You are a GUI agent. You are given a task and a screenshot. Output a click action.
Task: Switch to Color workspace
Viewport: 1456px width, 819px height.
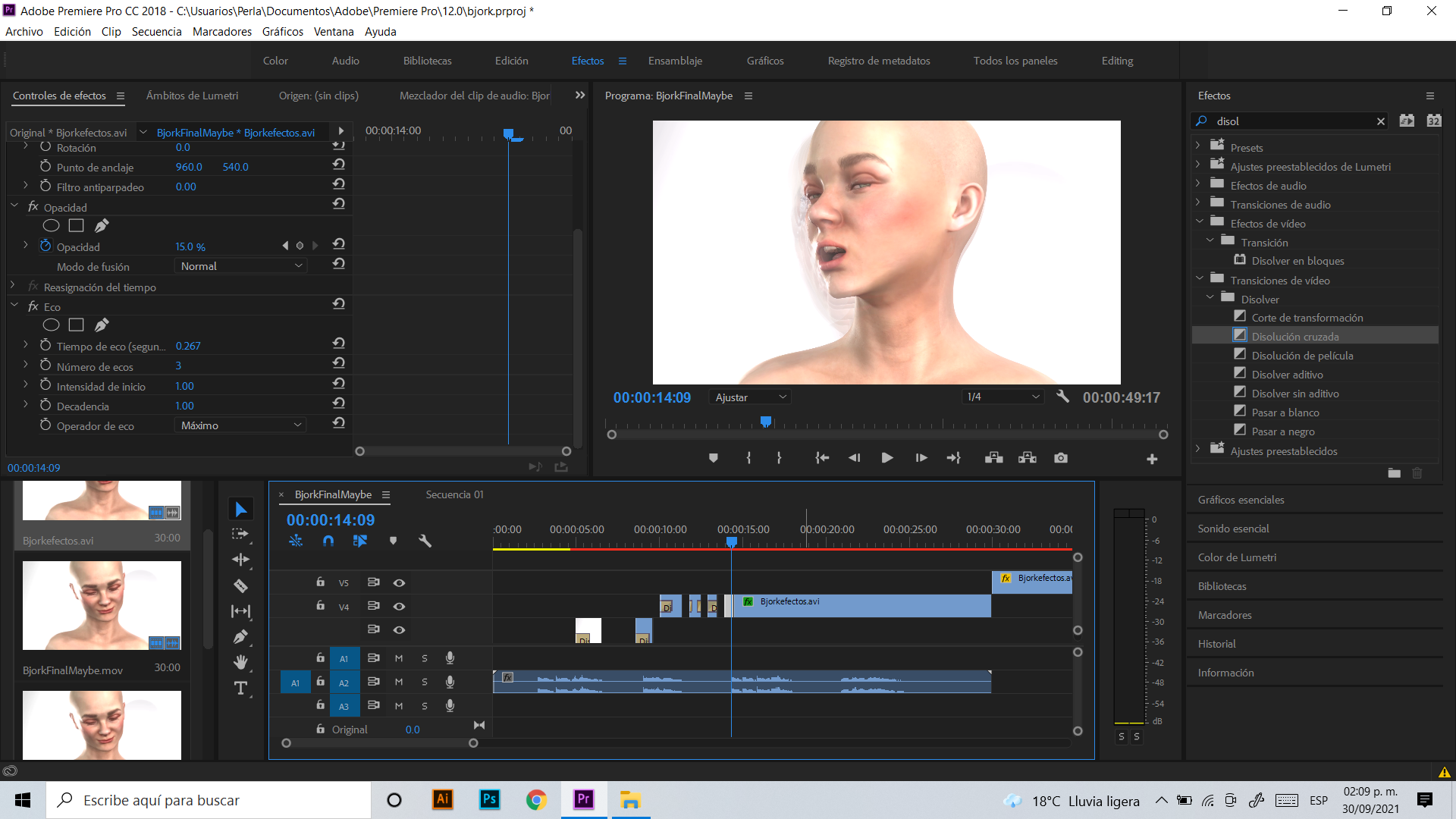275,61
